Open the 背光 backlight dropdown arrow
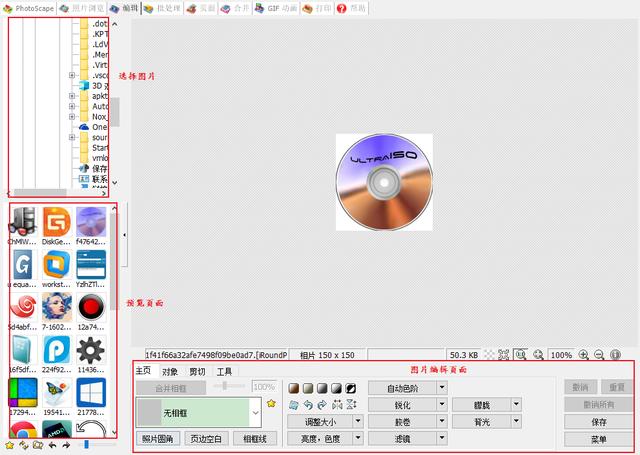640x455 pixels. (516, 421)
